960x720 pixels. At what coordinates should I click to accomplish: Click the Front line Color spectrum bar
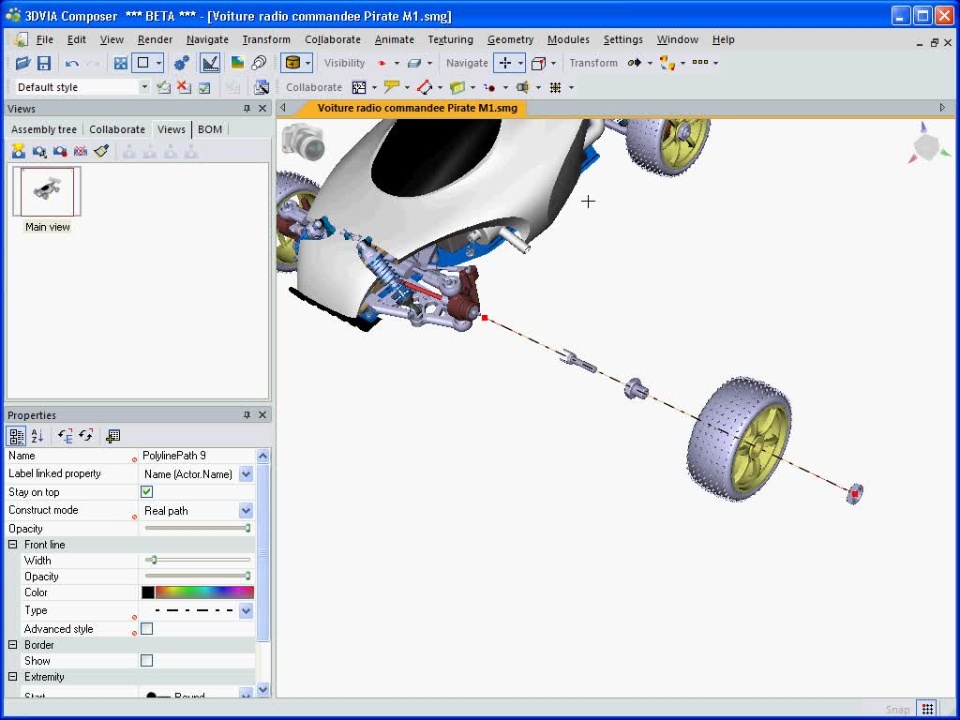click(204, 592)
